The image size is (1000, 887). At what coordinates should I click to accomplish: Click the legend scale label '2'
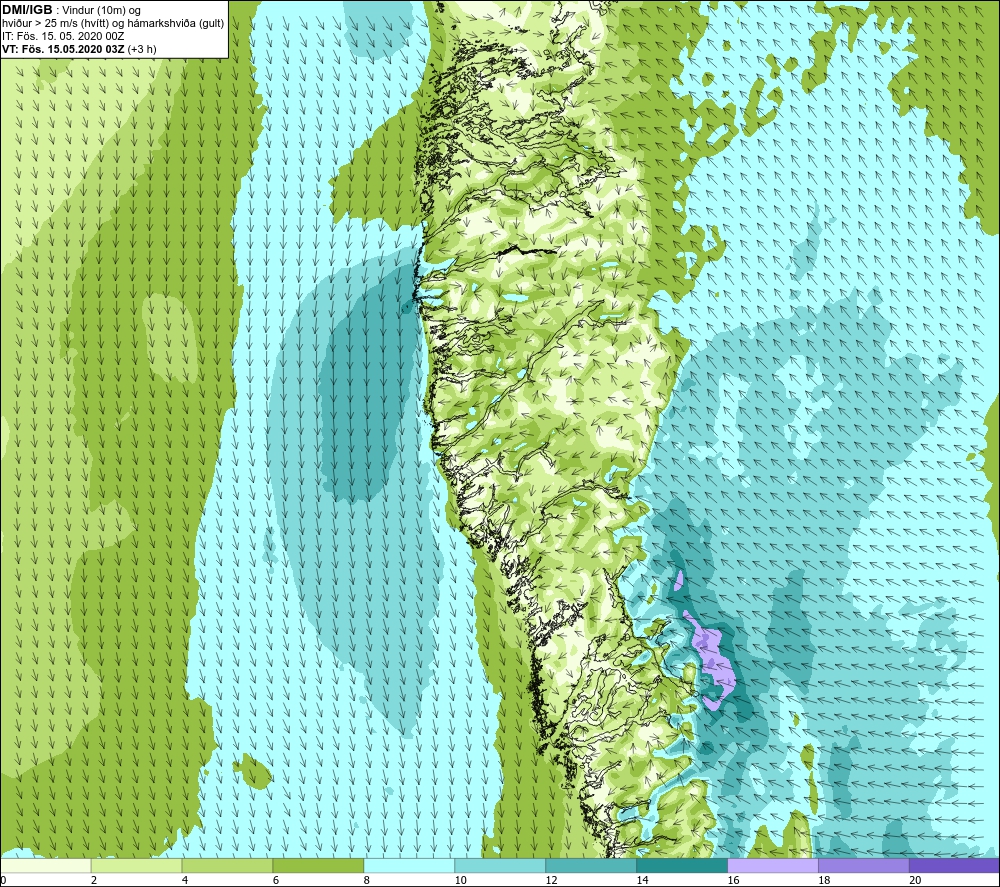[94, 880]
